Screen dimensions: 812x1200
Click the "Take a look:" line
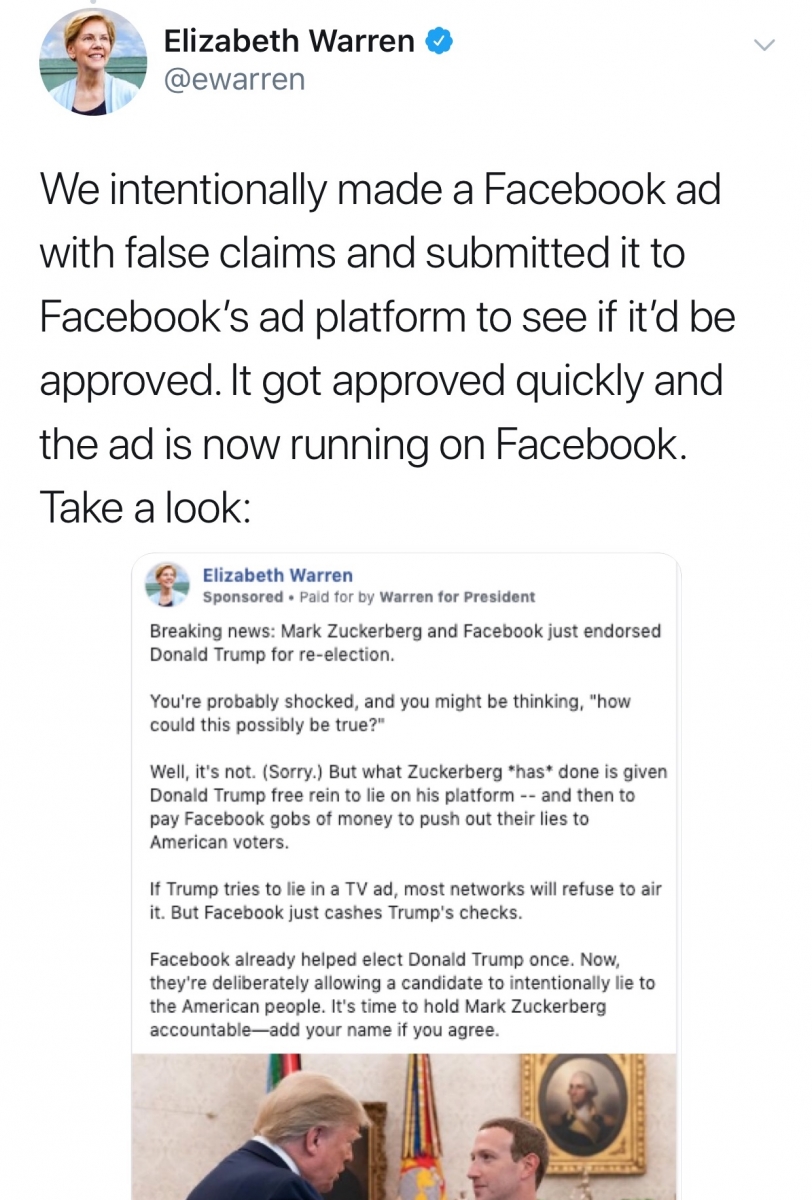[x=144, y=510]
